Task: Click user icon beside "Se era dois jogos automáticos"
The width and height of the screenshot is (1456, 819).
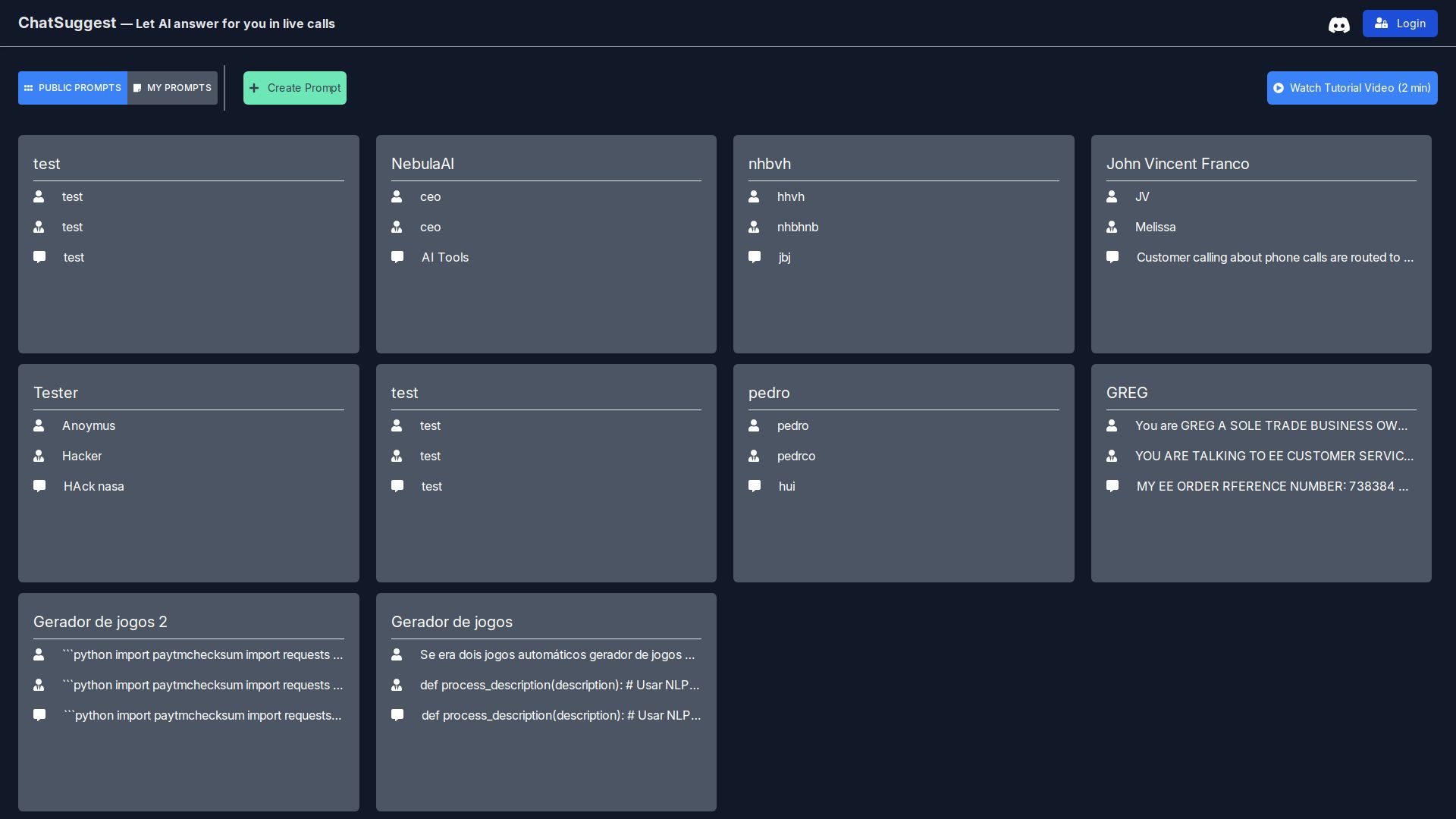Action: [x=397, y=654]
